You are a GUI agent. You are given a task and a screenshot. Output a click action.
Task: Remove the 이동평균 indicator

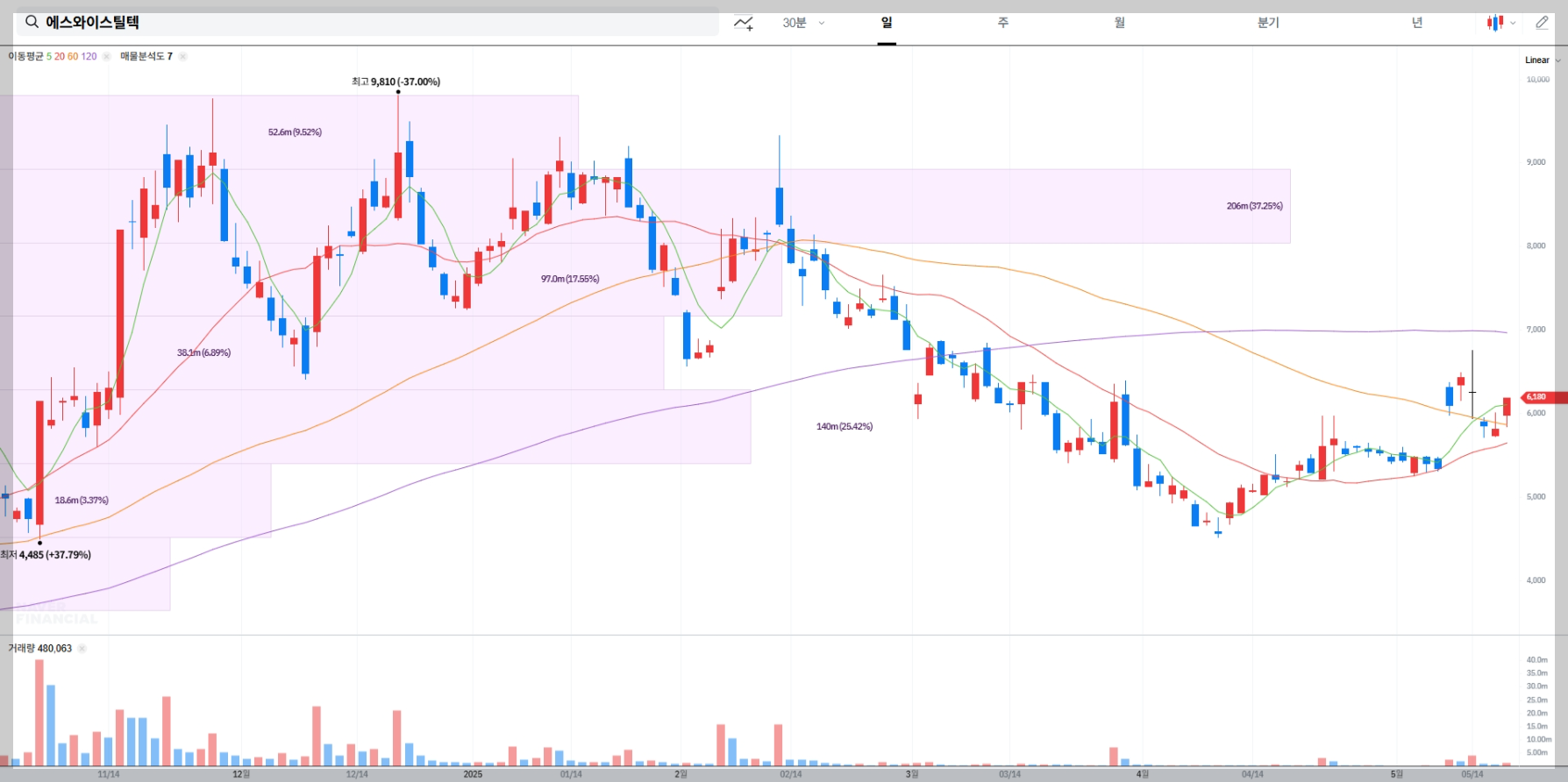tap(106, 56)
